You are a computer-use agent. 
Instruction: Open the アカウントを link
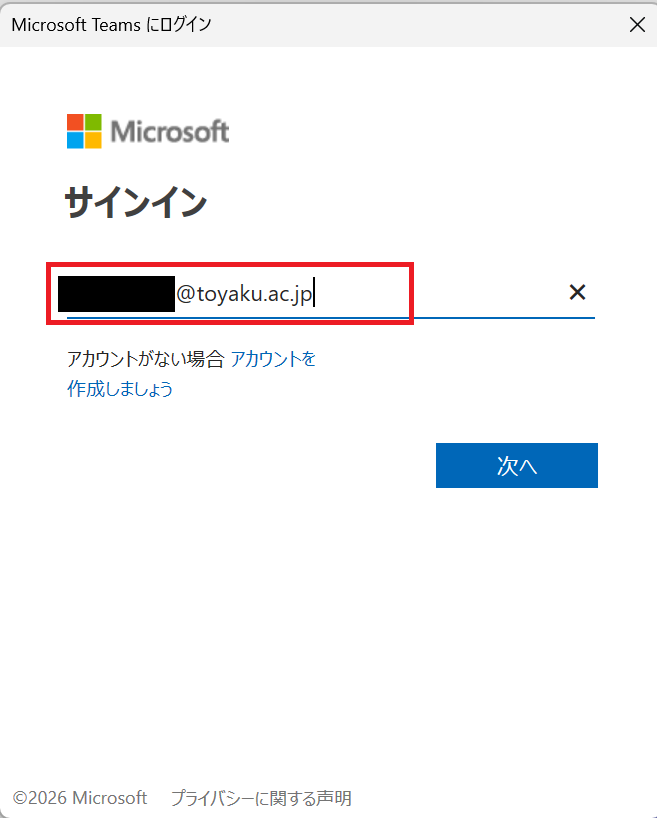[273, 359]
